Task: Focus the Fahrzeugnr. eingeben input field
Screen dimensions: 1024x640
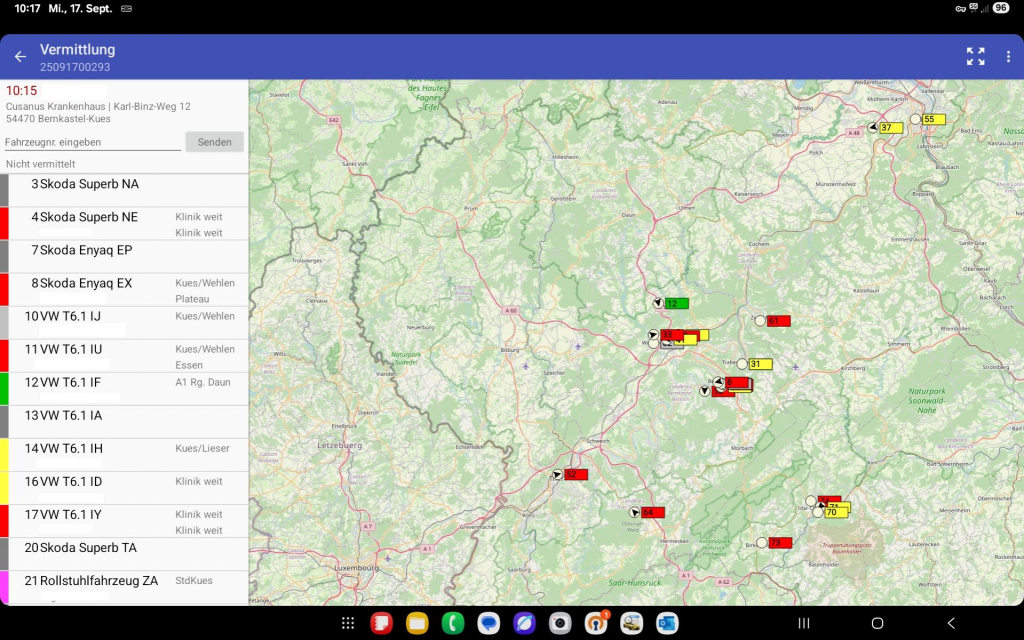Action: click(x=92, y=142)
